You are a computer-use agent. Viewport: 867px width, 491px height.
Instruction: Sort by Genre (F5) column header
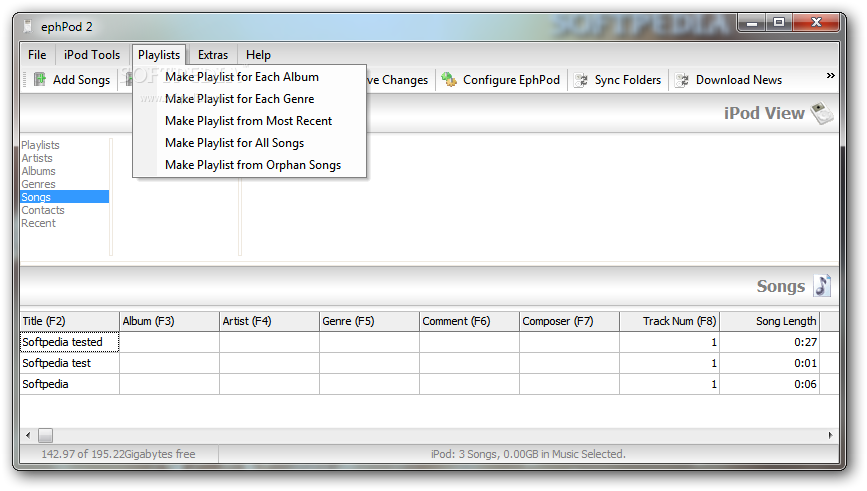pos(369,321)
